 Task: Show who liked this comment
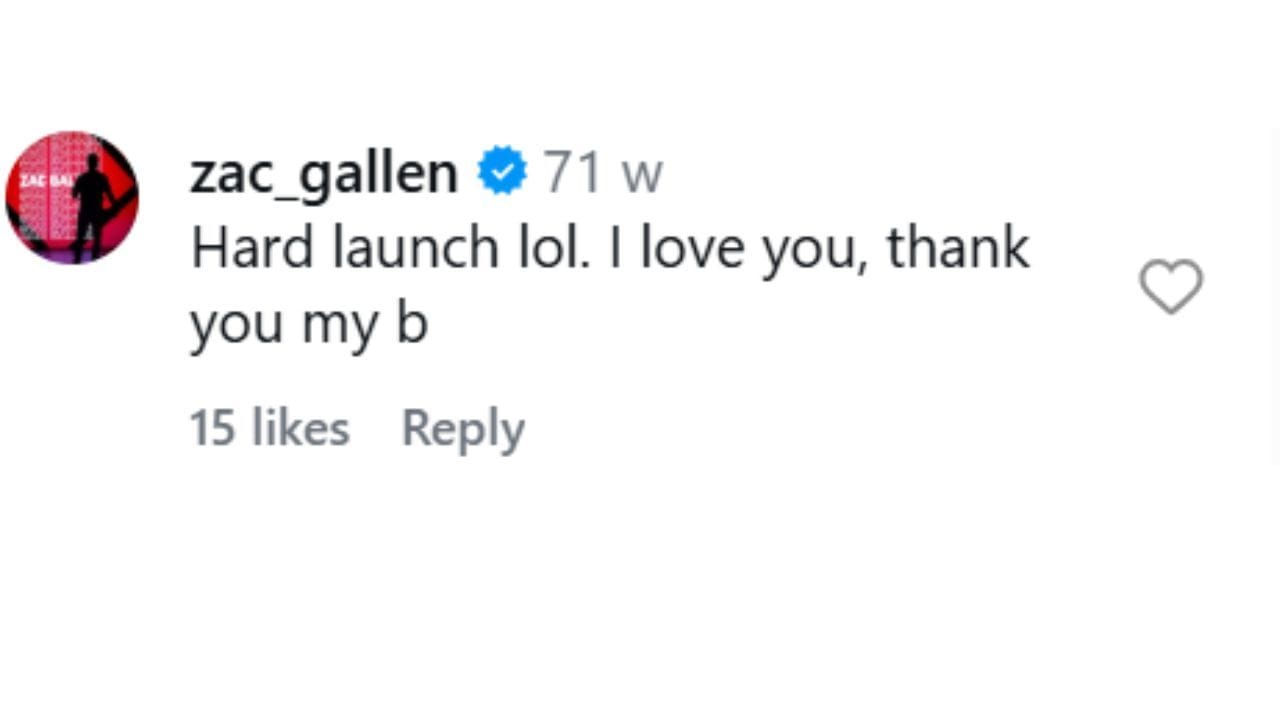269,428
